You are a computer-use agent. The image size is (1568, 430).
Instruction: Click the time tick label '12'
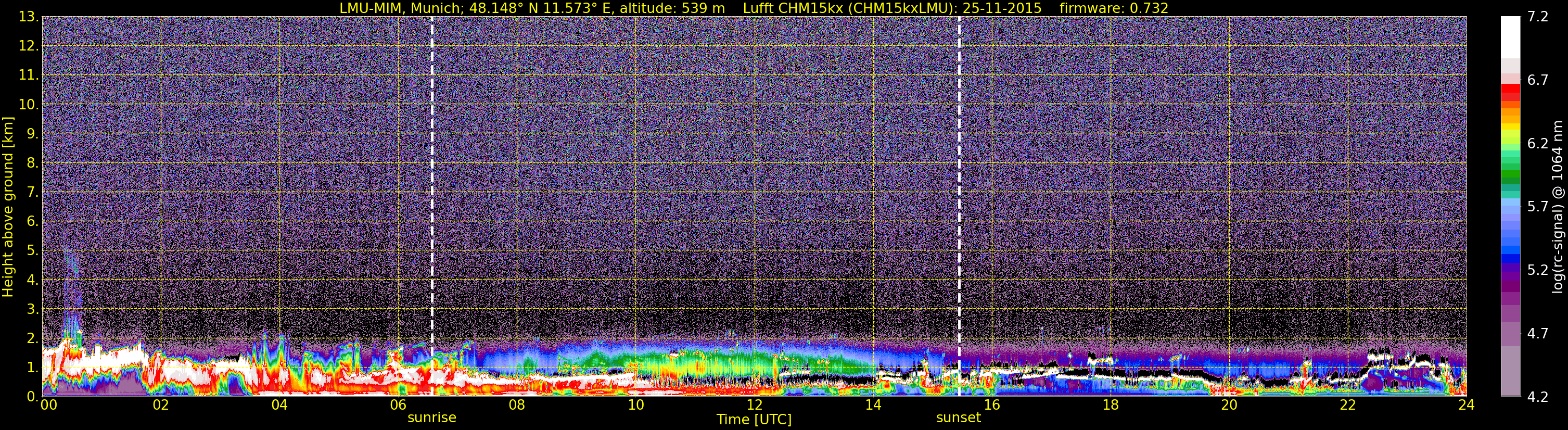click(754, 405)
